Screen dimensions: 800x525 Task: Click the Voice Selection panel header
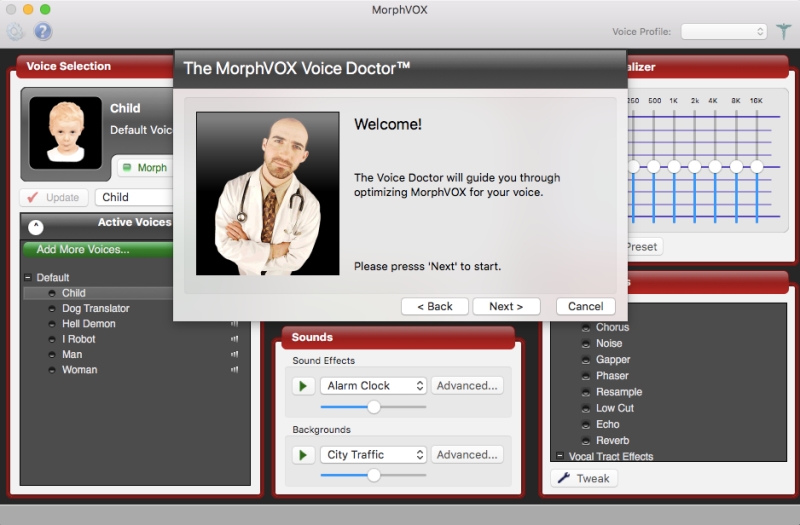95,66
